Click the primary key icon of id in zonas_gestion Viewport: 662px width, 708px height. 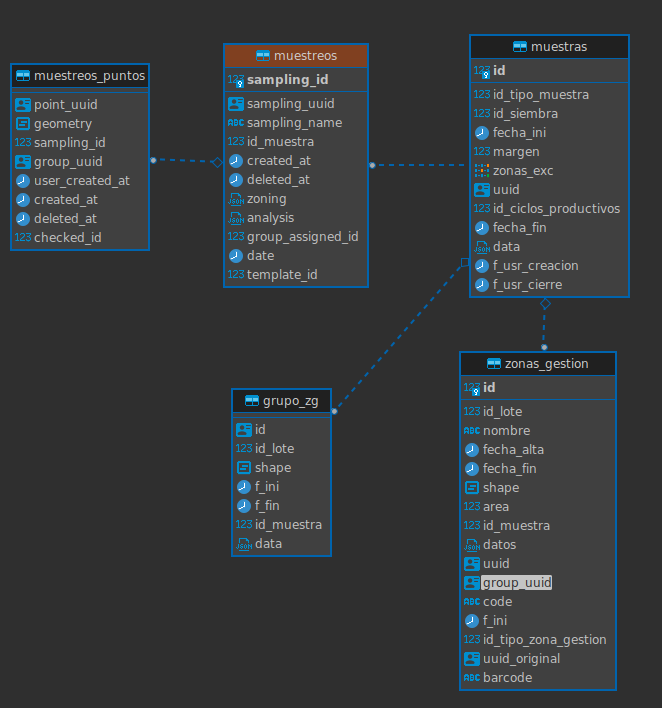coord(472,388)
